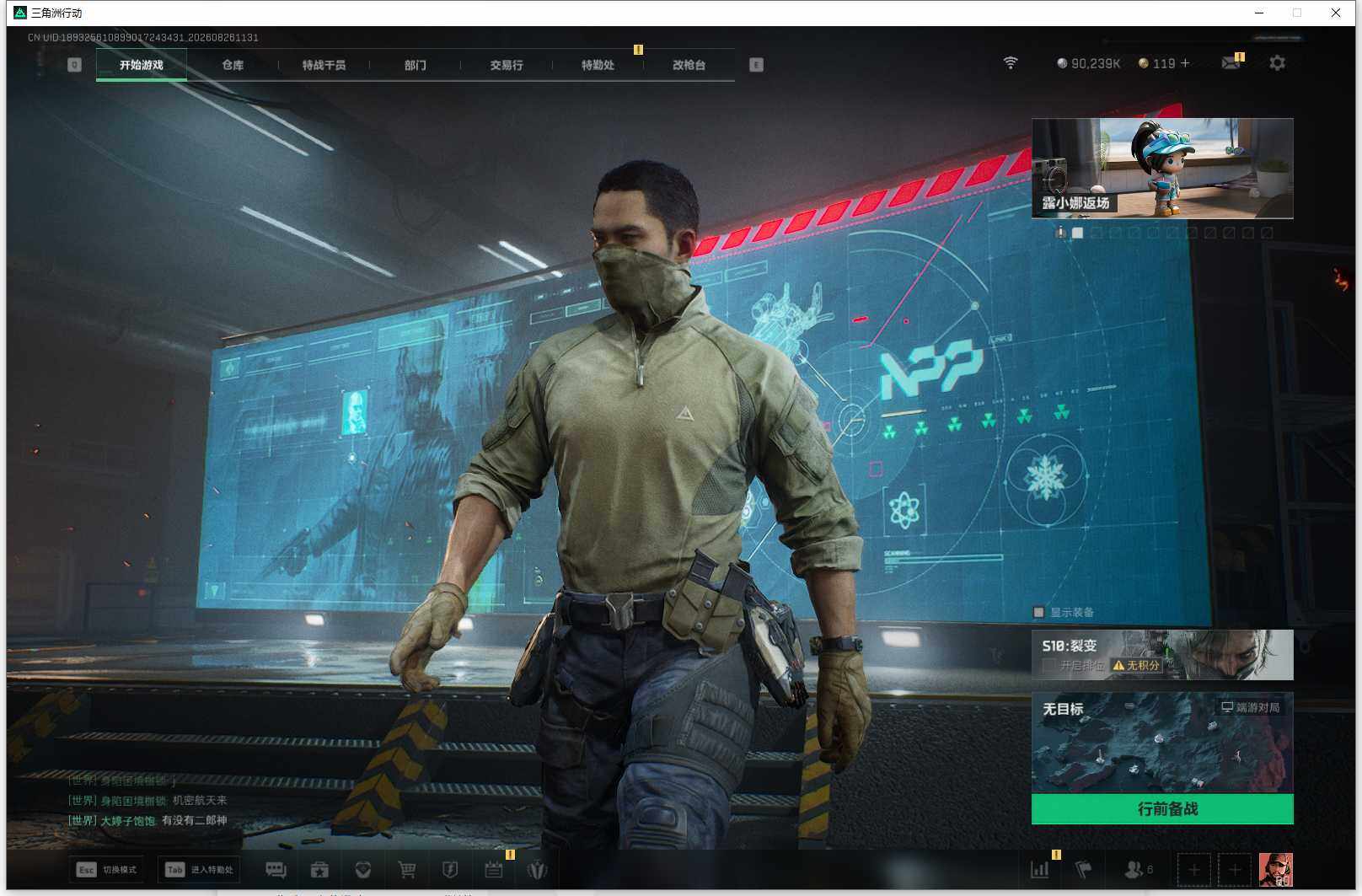Click the Tab 进入特勤处 button
The width and height of the screenshot is (1362, 896).
pos(200,870)
